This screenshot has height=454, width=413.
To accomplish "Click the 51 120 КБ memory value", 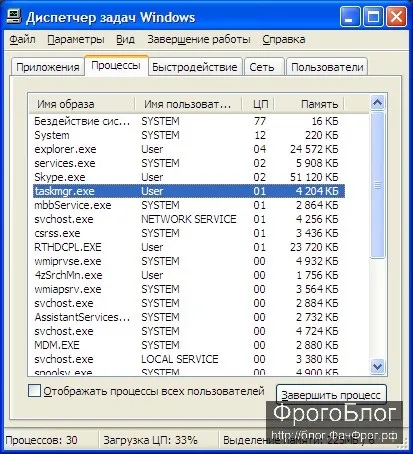I will (314, 177).
